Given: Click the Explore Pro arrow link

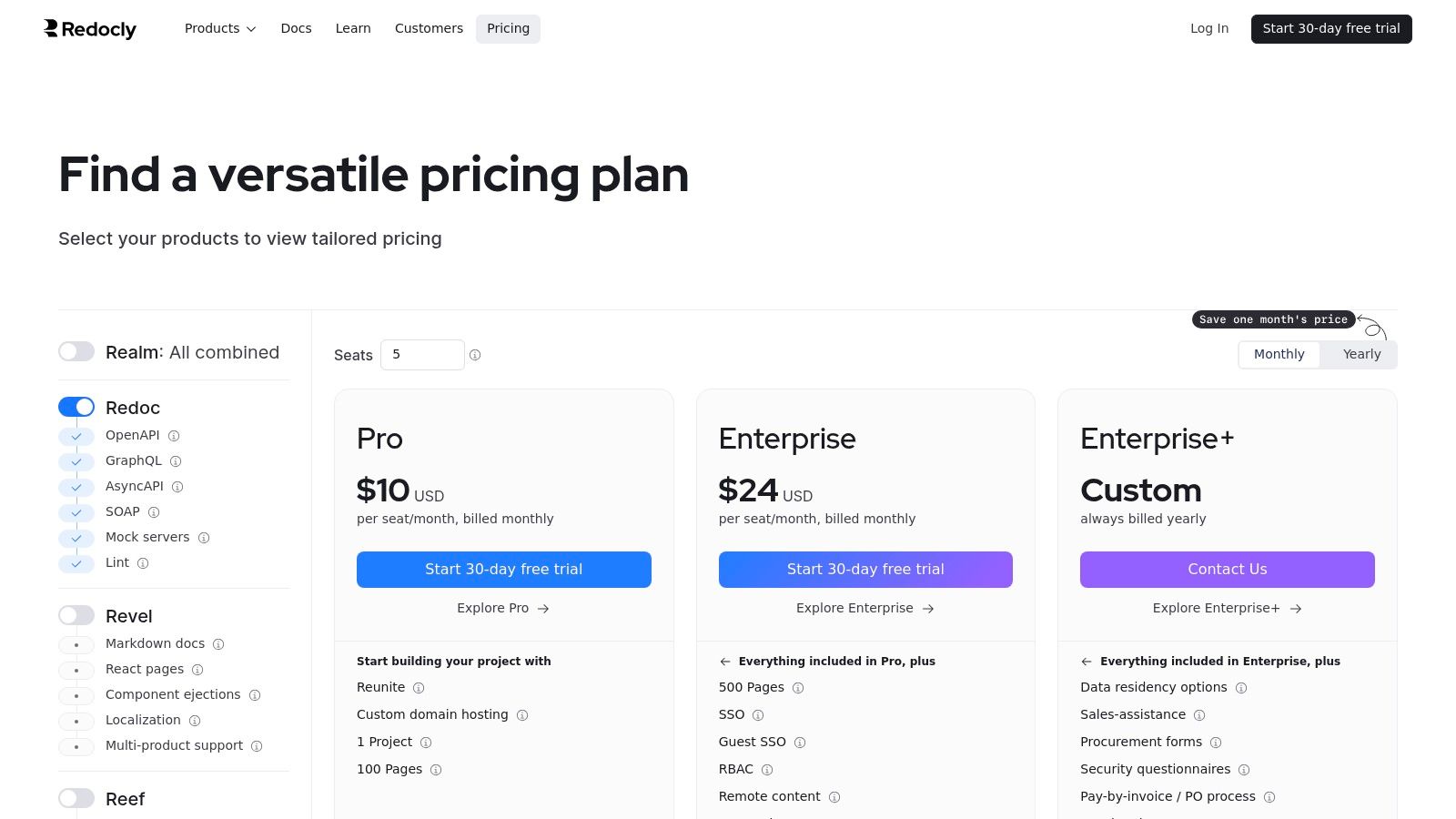Looking at the screenshot, I should point(503,608).
